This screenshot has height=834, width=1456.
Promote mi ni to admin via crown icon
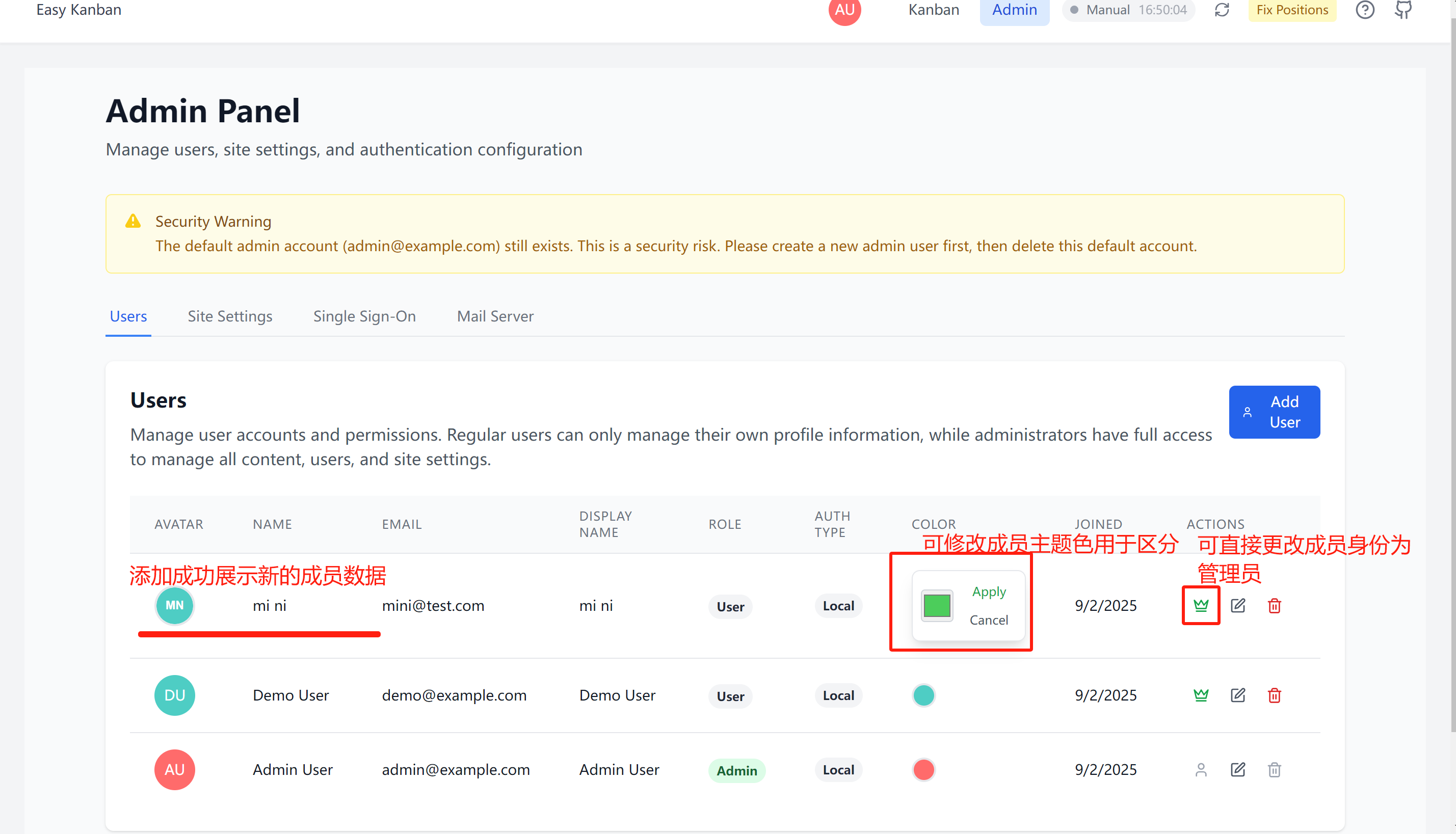pos(1201,605)
